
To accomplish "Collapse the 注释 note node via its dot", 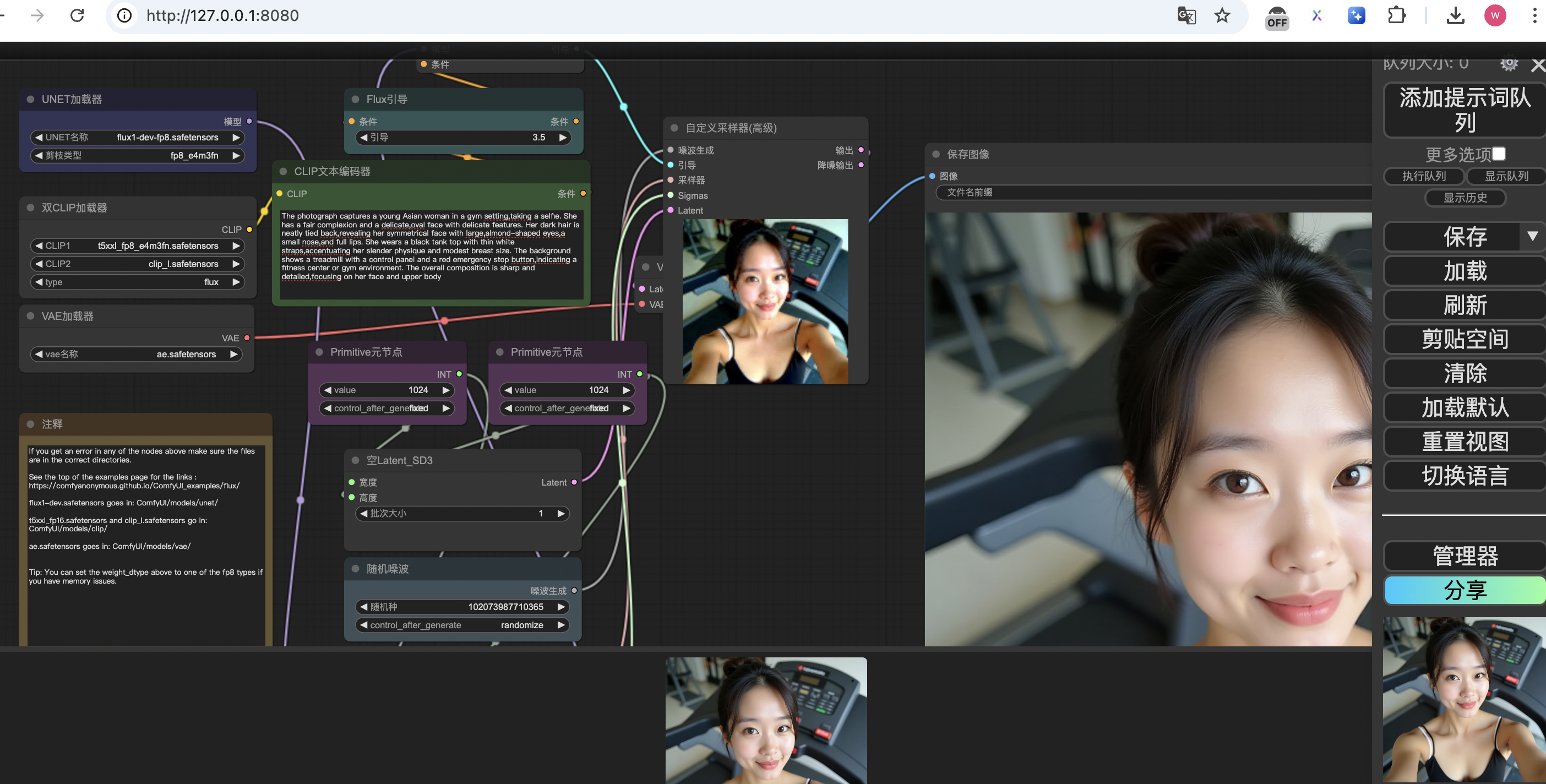I will point(31,424).
